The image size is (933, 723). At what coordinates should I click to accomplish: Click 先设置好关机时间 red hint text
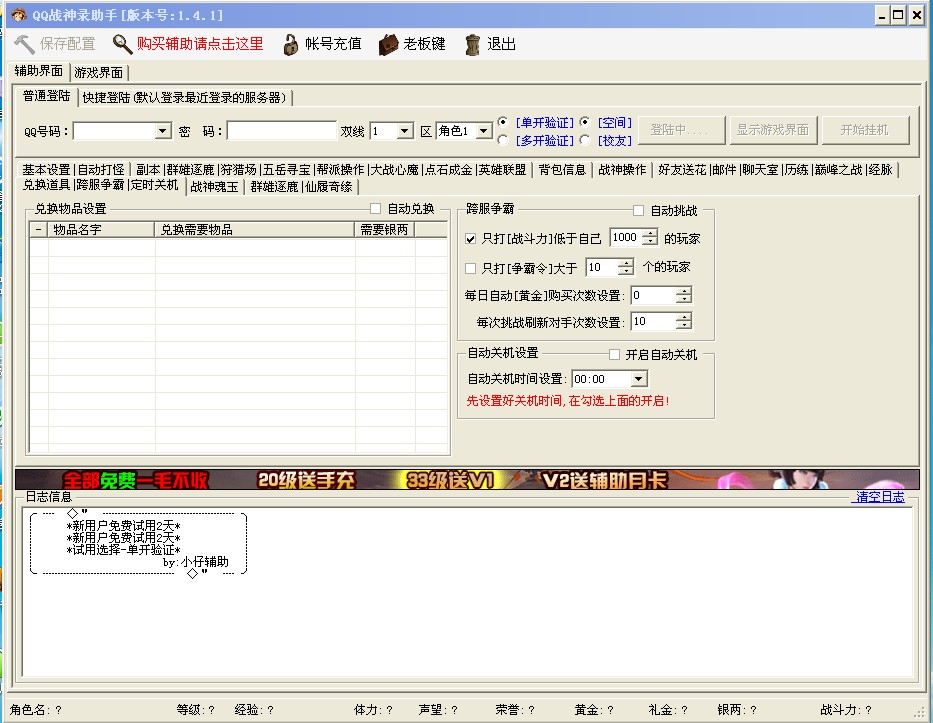tap(568, 401)
